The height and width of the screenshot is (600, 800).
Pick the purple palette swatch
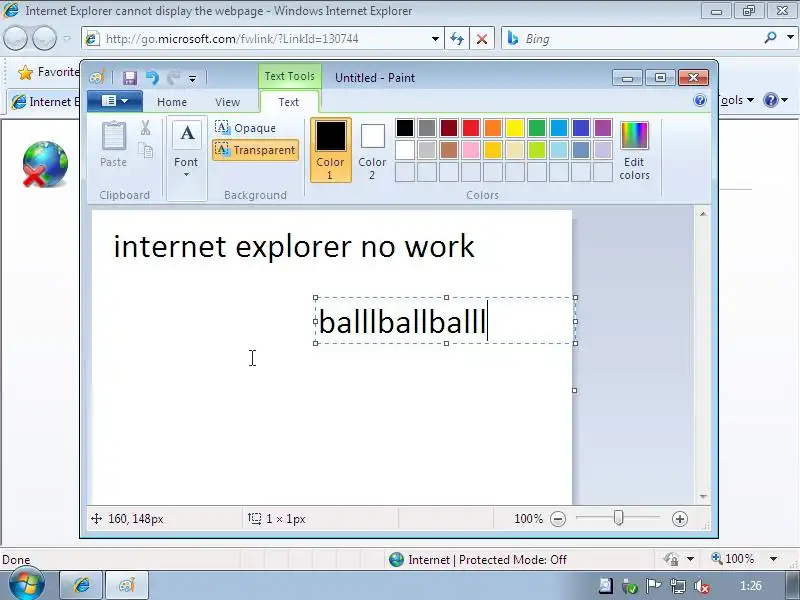pyautogui.click(x=603, y=128)
